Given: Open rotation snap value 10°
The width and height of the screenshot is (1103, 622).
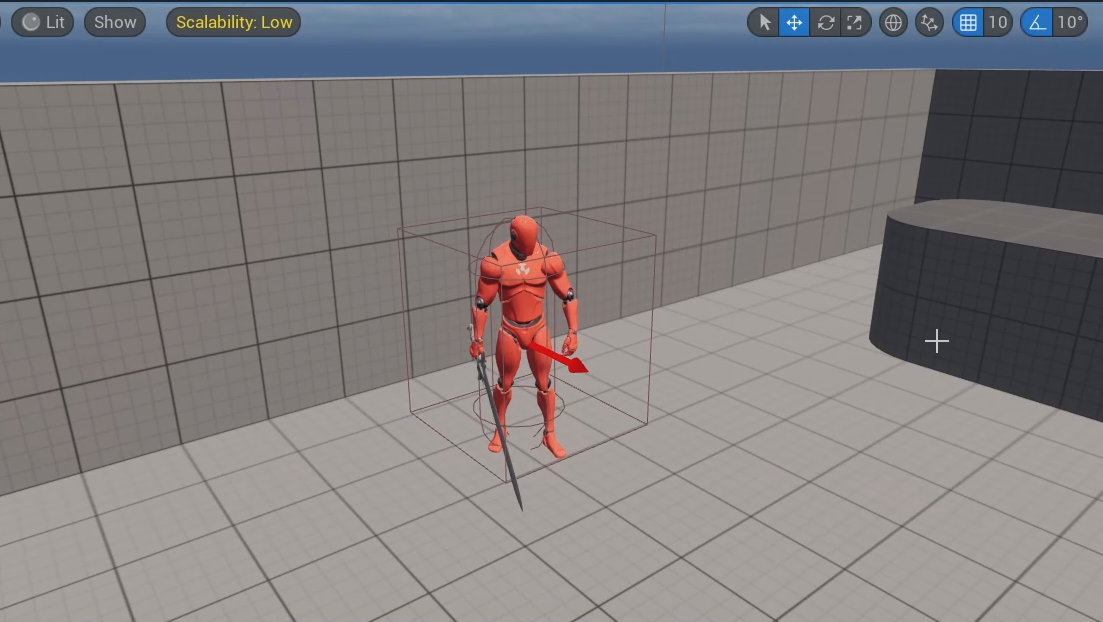Looking at the screenshot, I should click(x=1070, y=23).
